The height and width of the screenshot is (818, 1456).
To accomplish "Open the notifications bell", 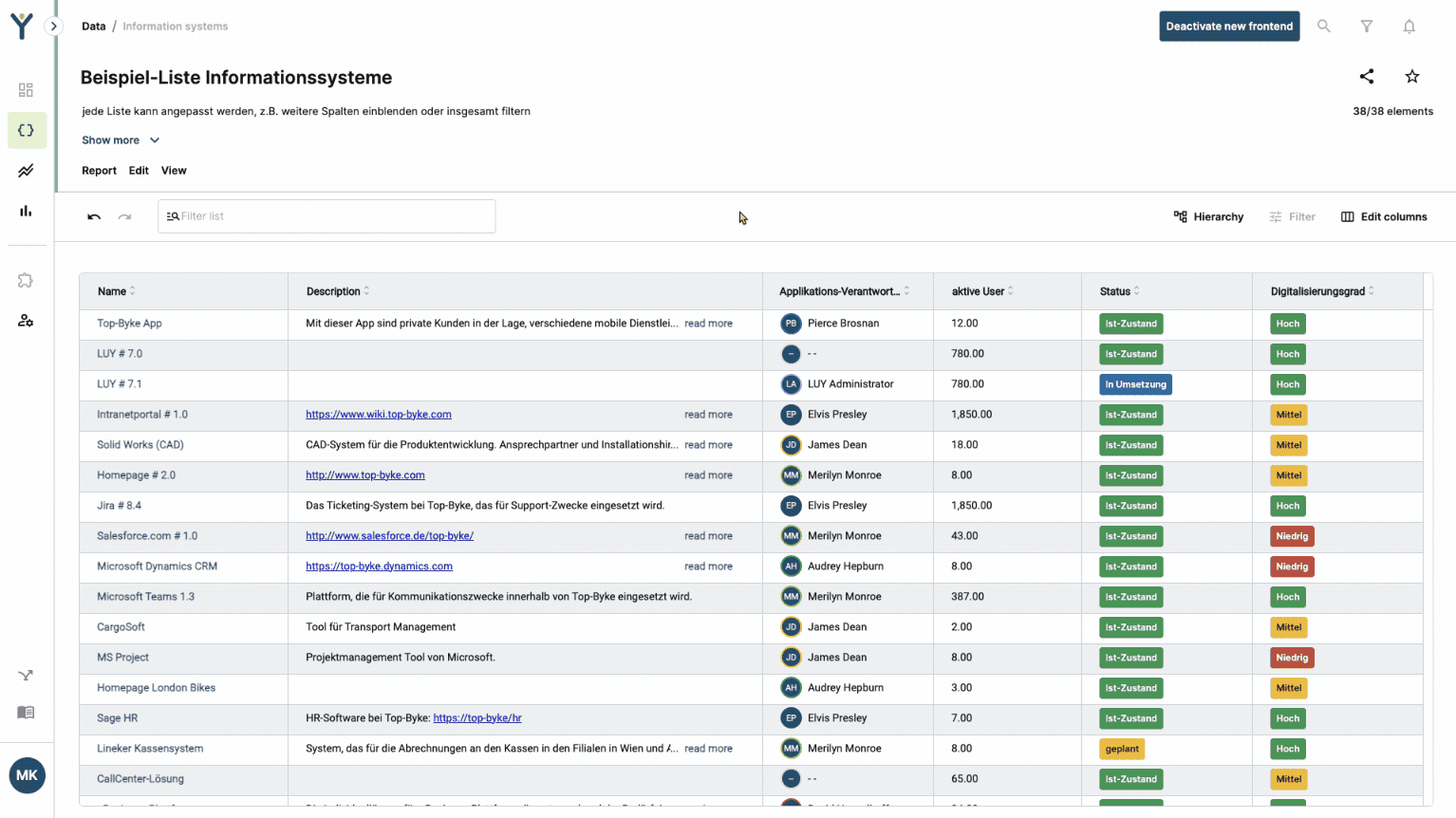I will pyautogui.click(x=1409, y=27).
